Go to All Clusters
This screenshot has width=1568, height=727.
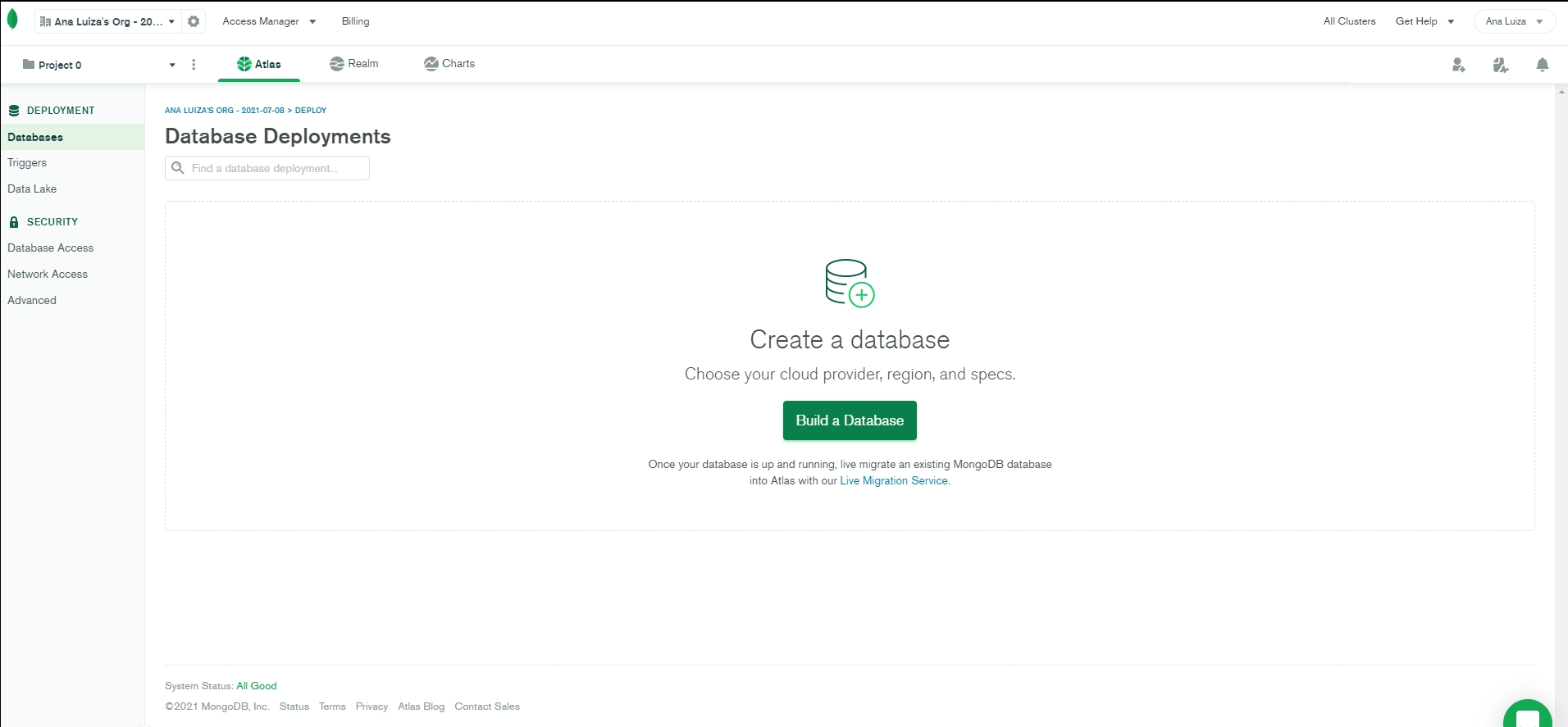1349,21
